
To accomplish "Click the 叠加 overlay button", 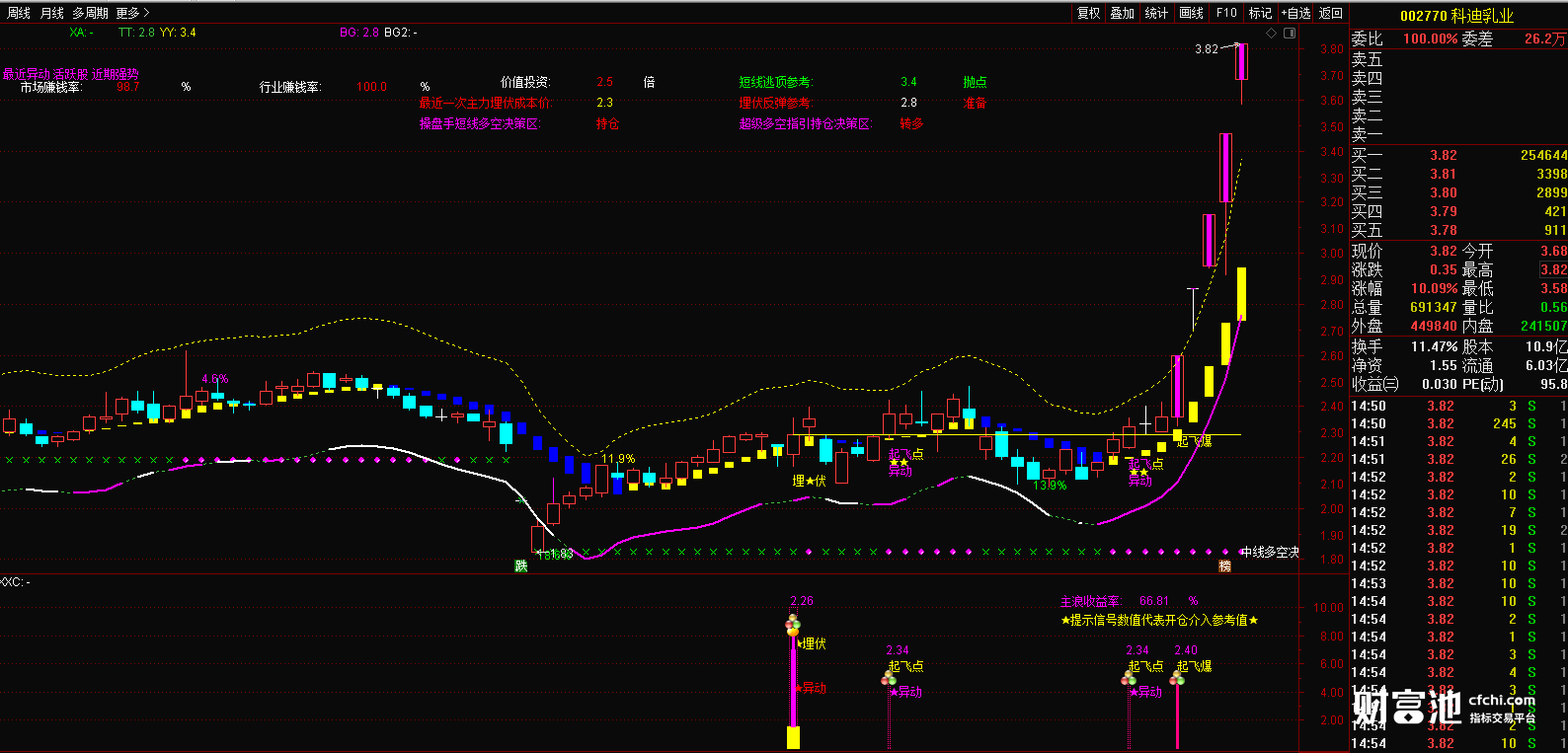I will coord(1122,13).
